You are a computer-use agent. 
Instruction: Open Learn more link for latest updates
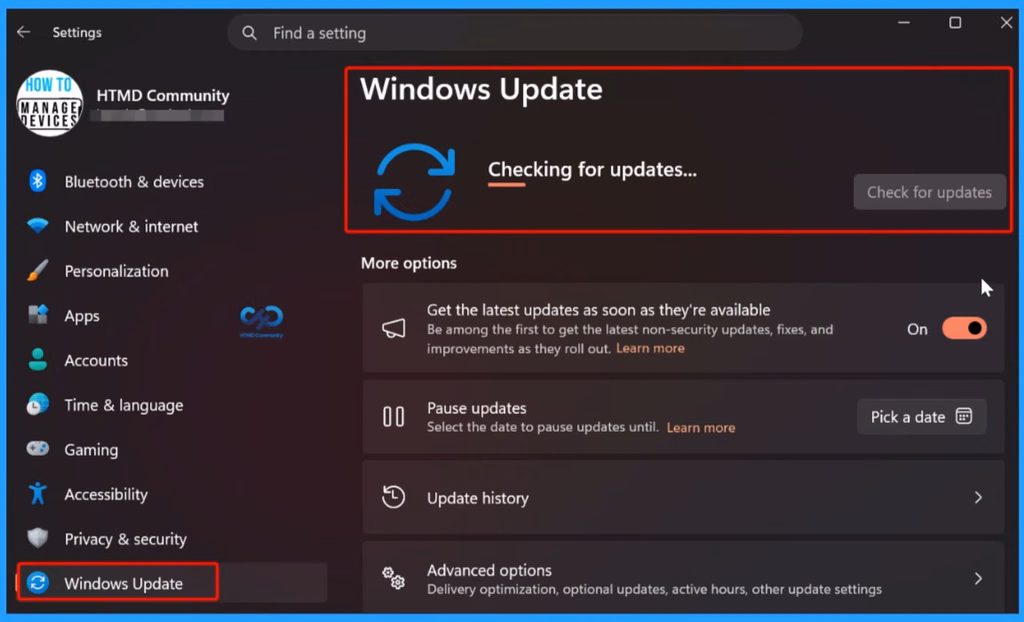tap(650, 348)
